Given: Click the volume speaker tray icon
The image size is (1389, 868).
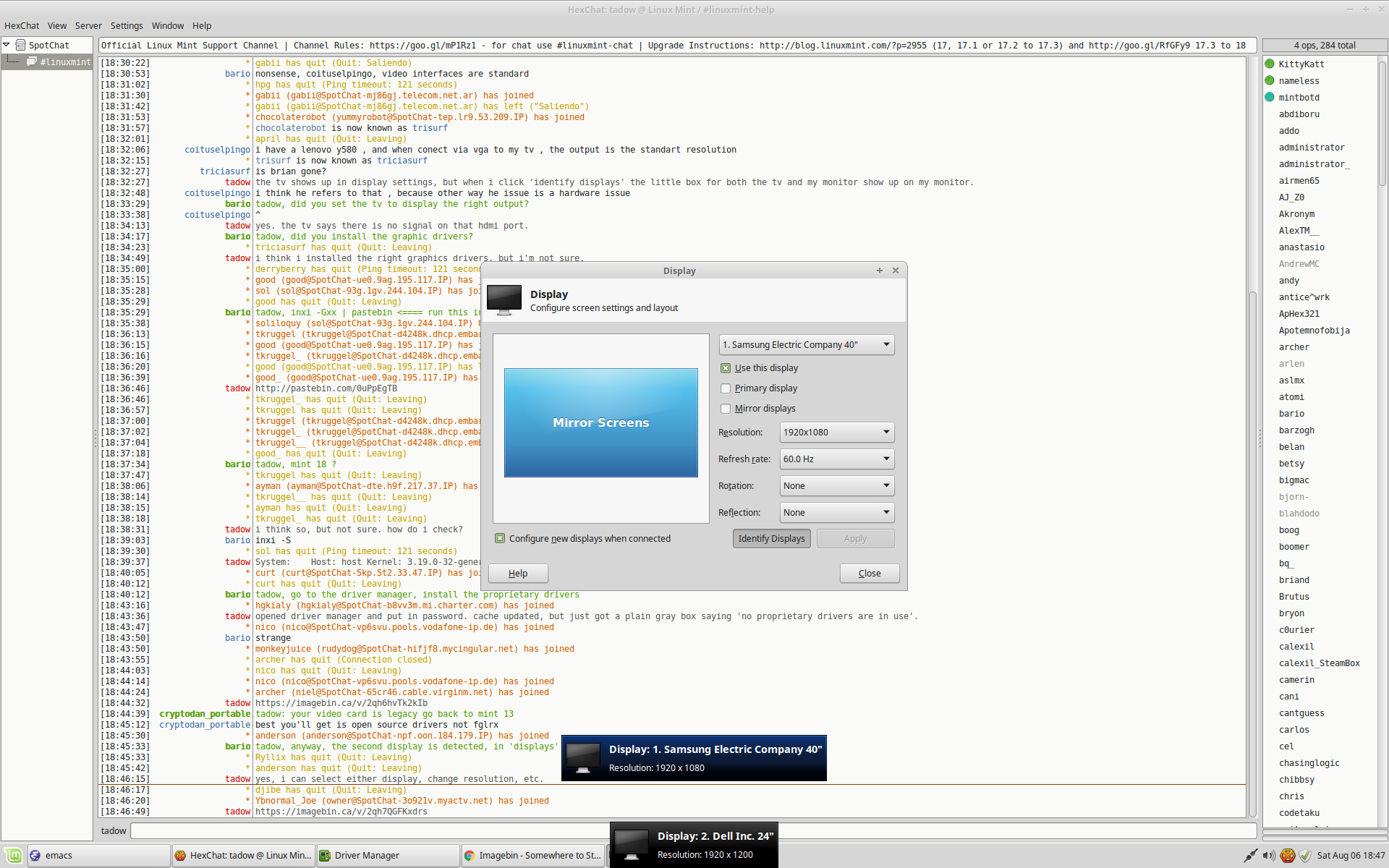Looking at the screenshot, I should point(1269,856).
